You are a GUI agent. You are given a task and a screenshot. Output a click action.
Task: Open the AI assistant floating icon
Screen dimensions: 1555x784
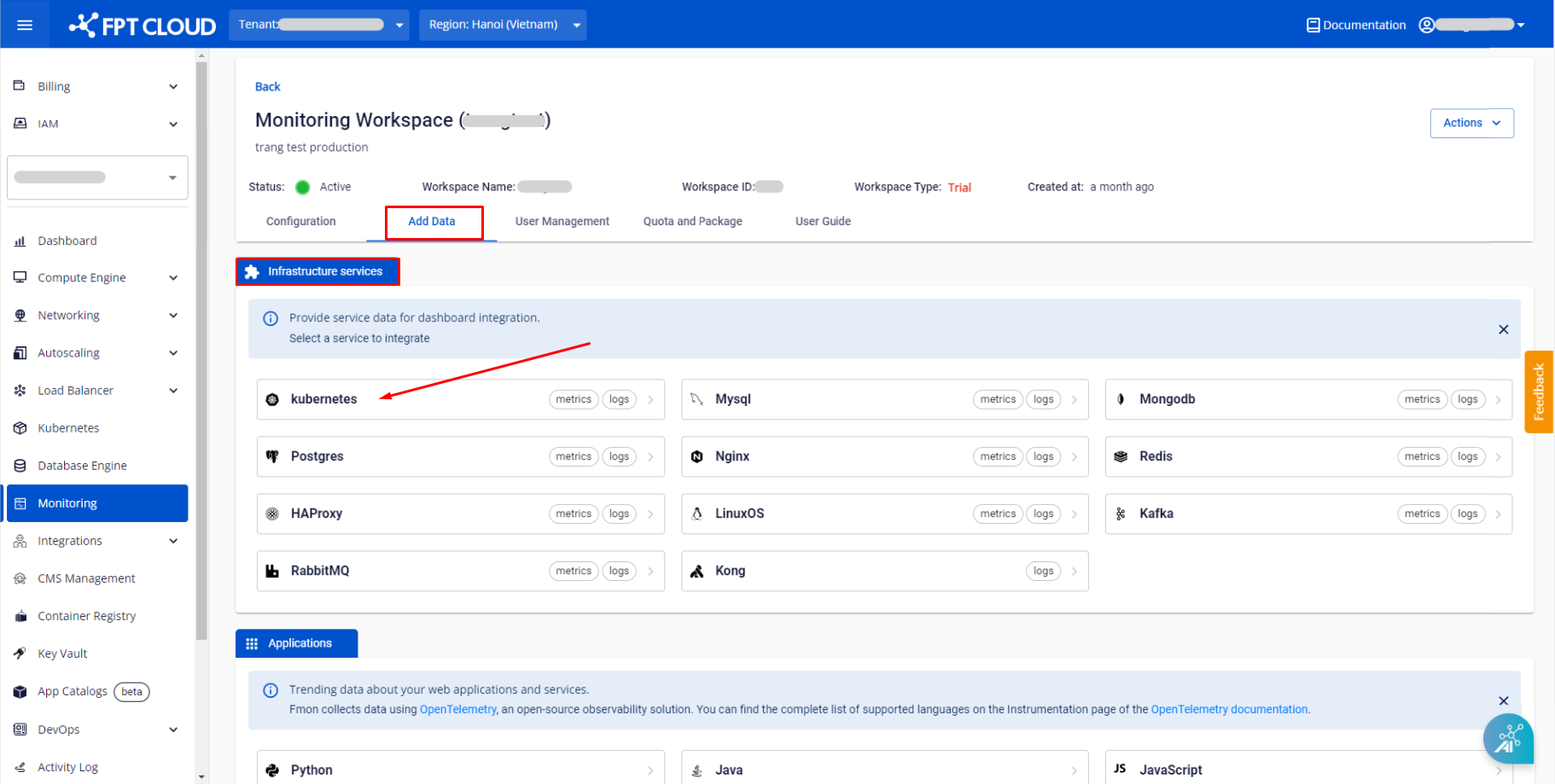pos(1507,738)
